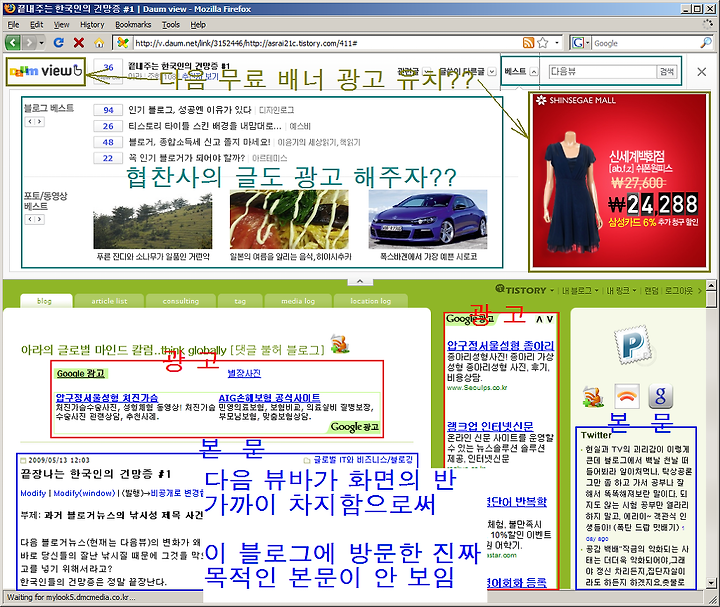
Task: Go forward with the Forward arrow button
Action: pyautogui.click(x=29, y=43)
